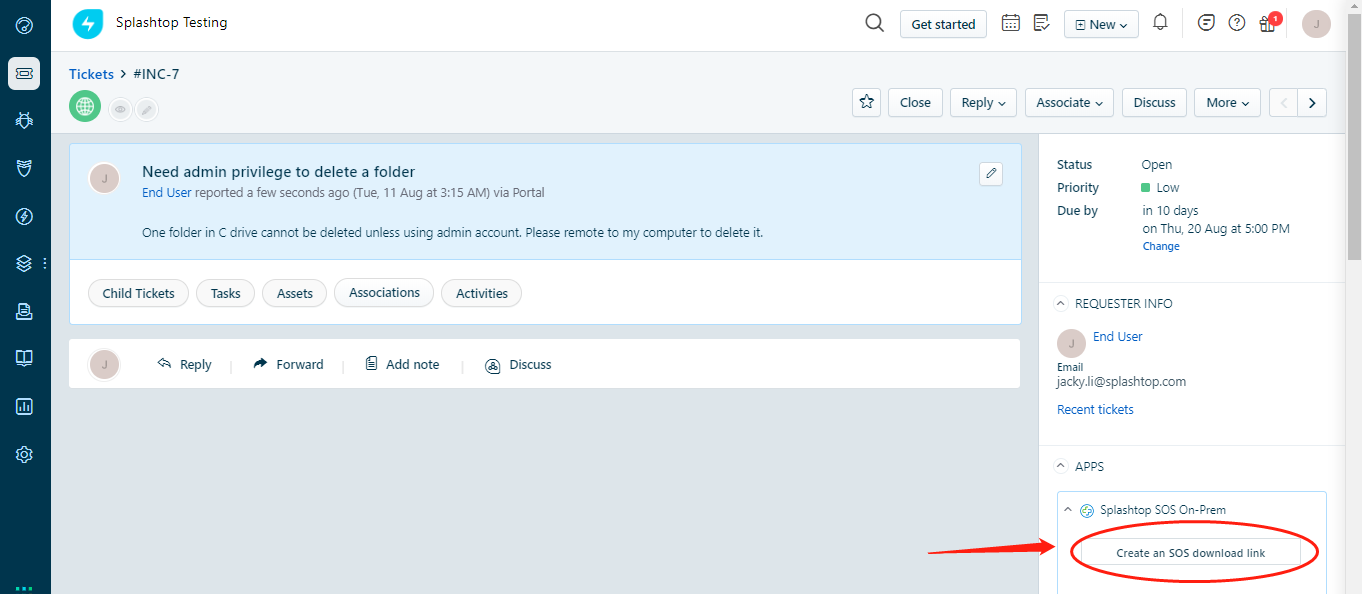1362x594 pixels.
Task: Click the Splashtop Testing workspace name
Action: [x=171, y=22]
